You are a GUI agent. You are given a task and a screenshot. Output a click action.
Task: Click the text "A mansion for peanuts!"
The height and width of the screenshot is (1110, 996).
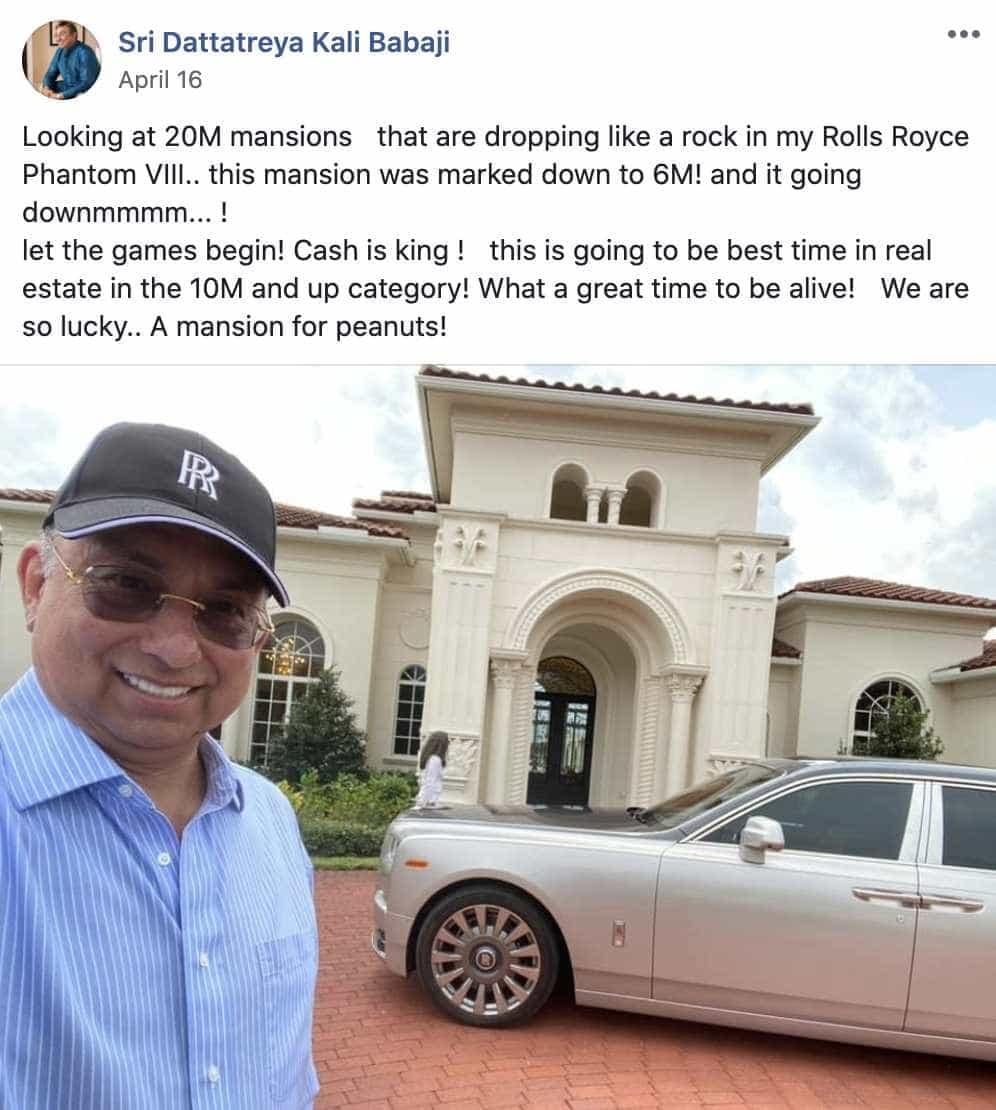(298, 326)
